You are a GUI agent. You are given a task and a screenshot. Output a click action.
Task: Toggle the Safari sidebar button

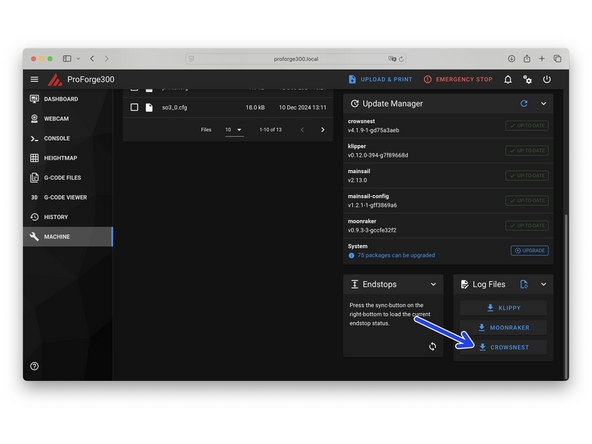pyautogui.click(x=67, y=59)
